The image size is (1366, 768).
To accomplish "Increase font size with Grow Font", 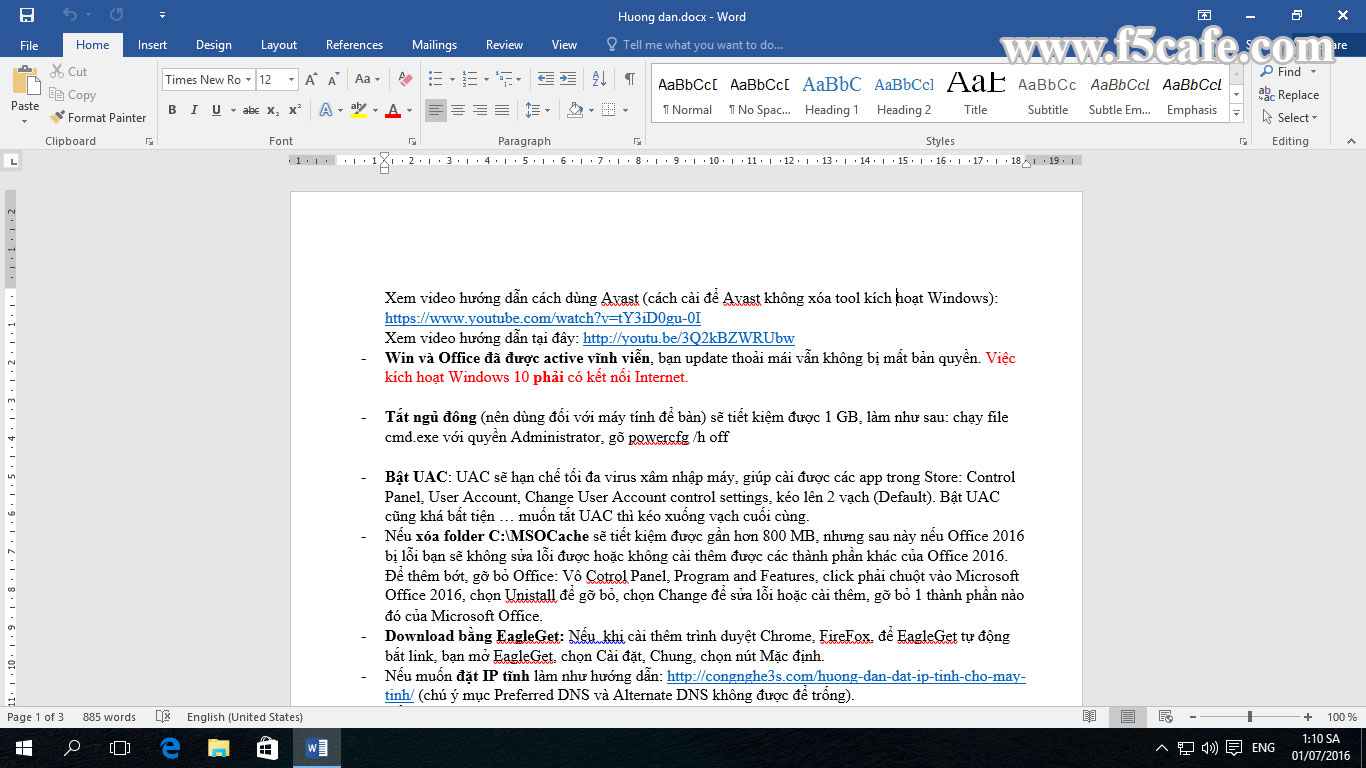I will click(310, 80).
